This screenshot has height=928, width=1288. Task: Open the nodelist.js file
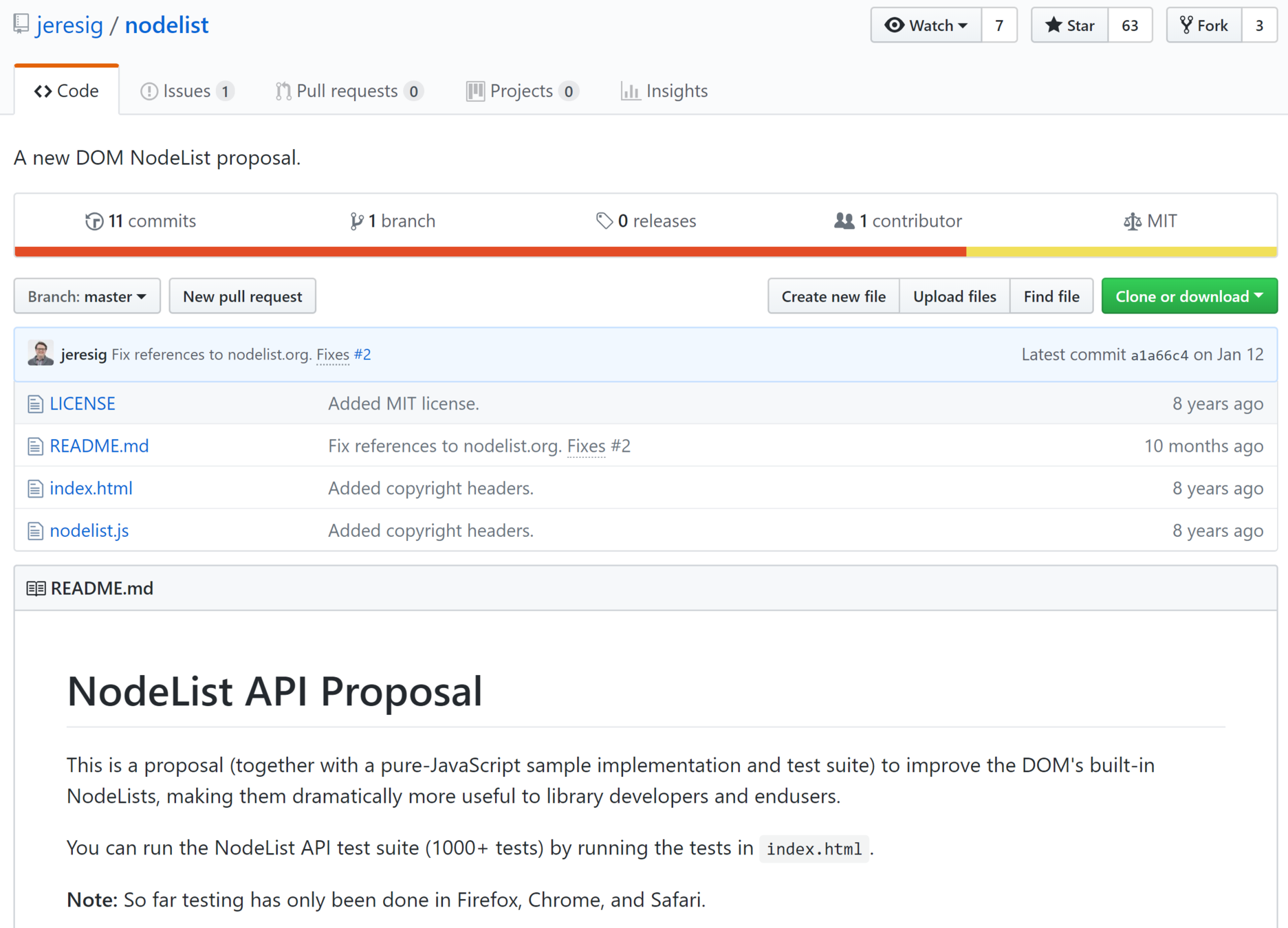[89, 531]
